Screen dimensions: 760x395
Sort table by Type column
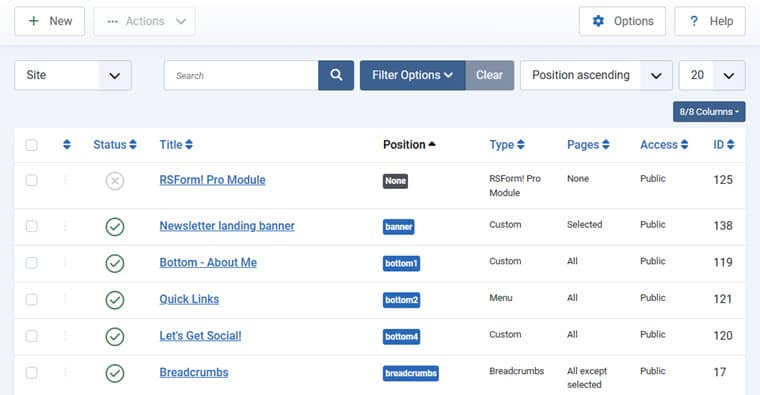tap(507, 144)
